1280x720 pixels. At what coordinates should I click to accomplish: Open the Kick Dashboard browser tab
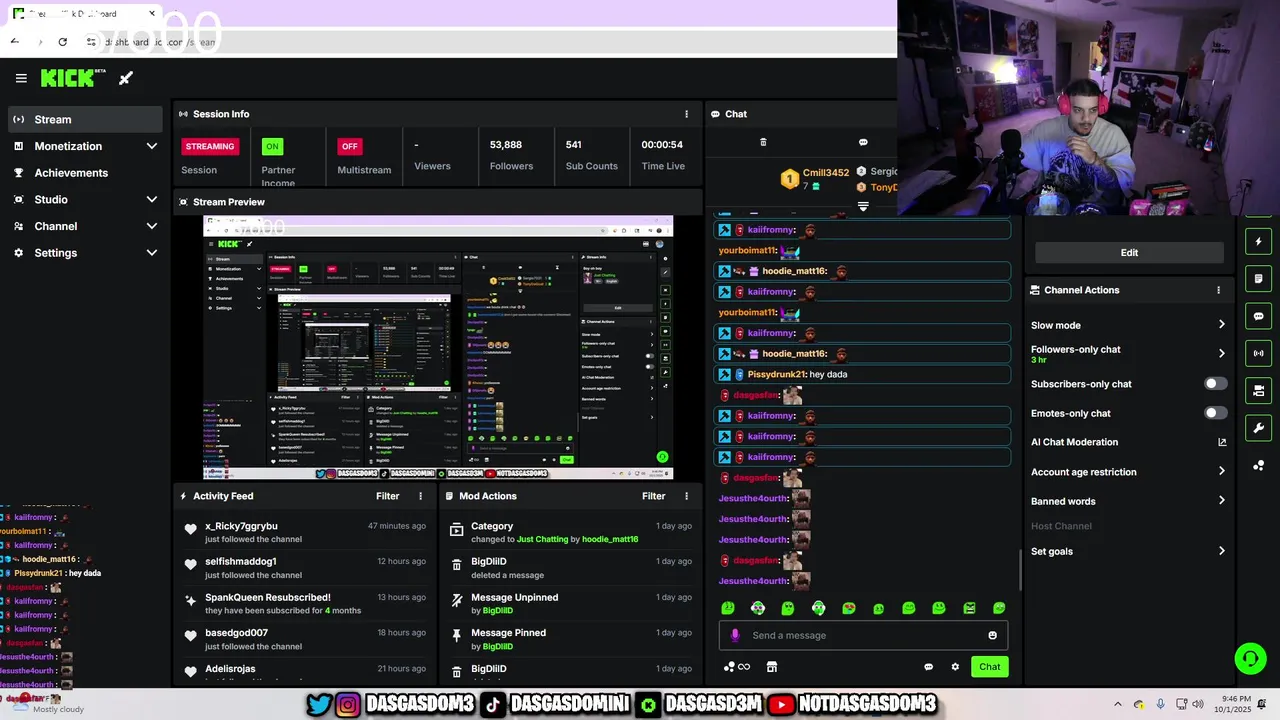[84, 14]
